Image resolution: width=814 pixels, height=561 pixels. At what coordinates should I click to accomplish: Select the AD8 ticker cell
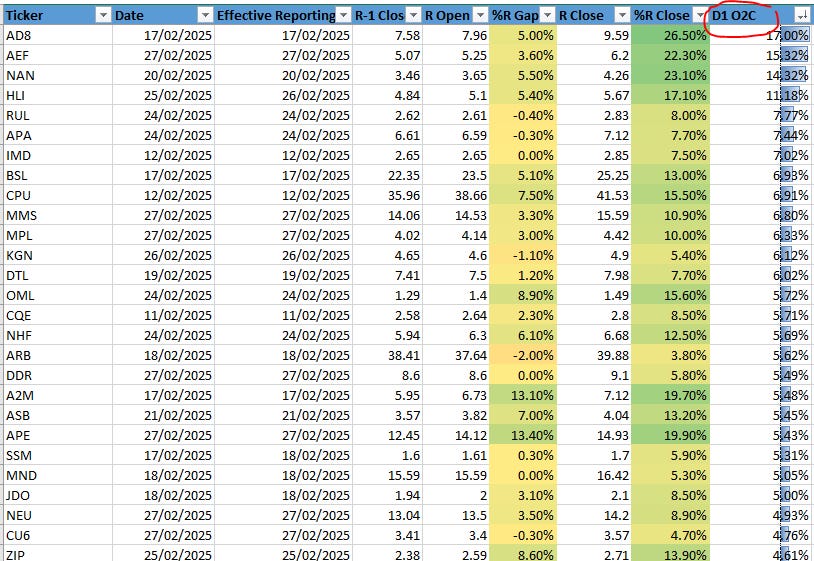click(57, 36)
